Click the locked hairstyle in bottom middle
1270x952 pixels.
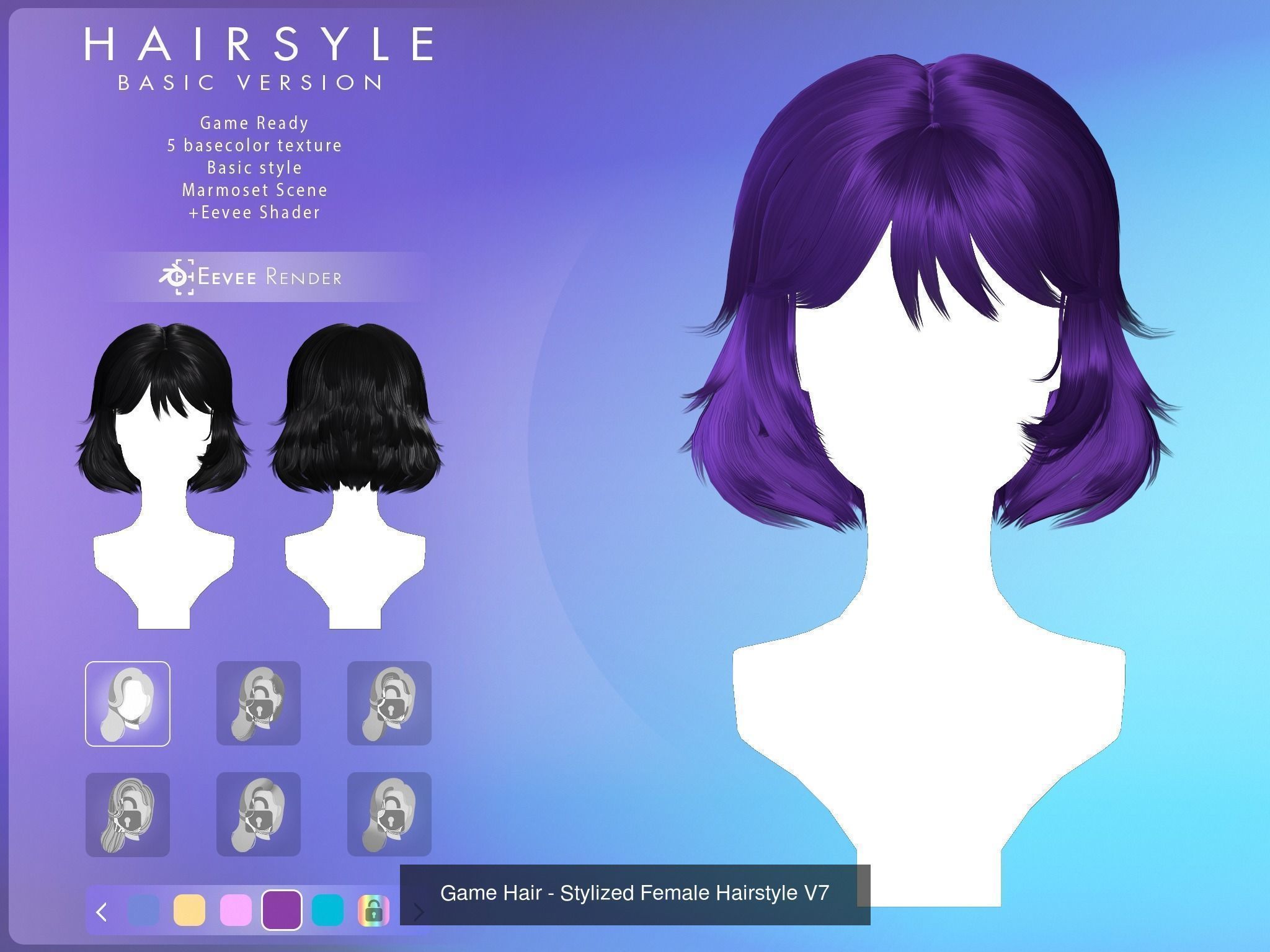[259, 814]
